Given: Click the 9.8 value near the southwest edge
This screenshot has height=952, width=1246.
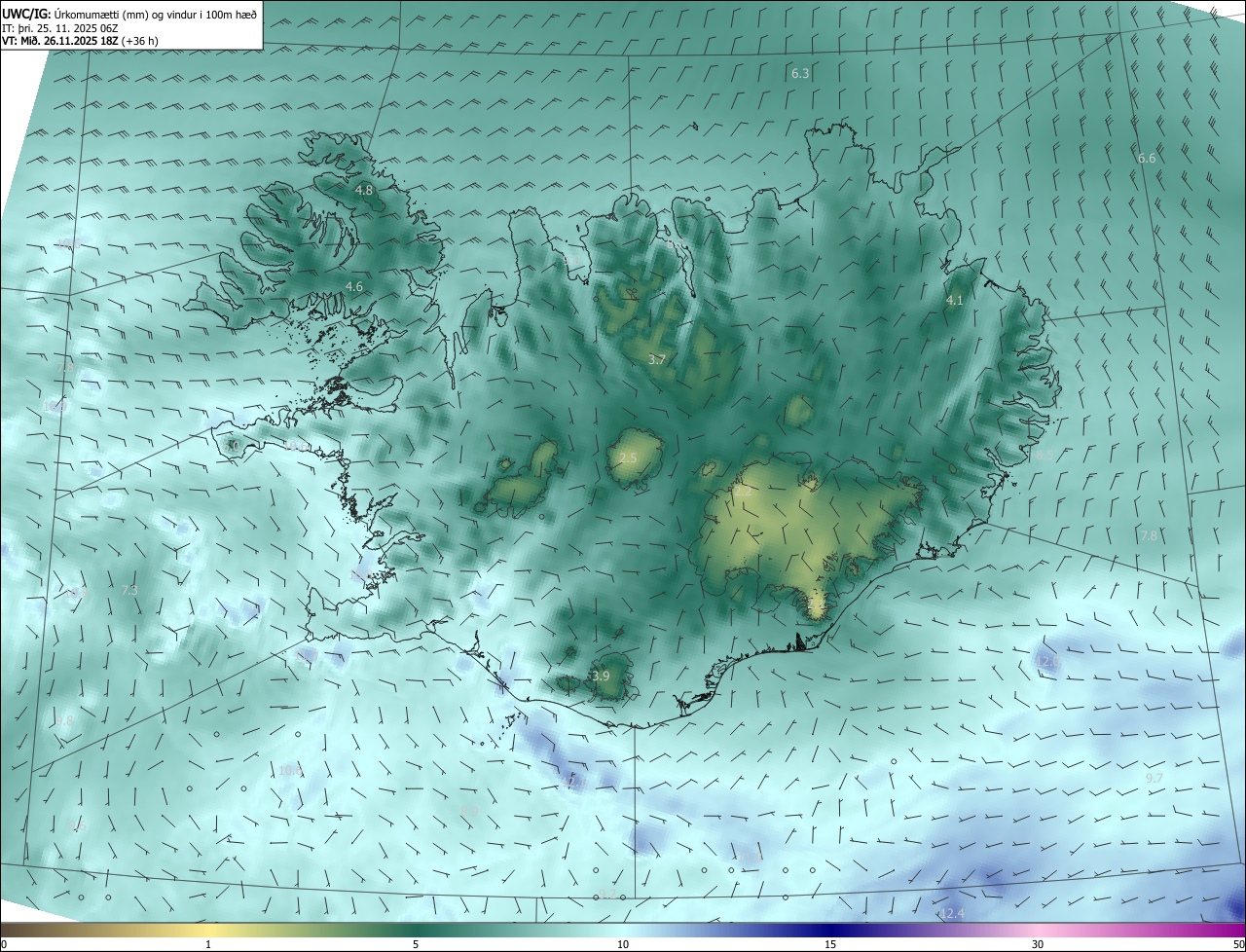Looking at the screenshot, I should click(64, 720).
